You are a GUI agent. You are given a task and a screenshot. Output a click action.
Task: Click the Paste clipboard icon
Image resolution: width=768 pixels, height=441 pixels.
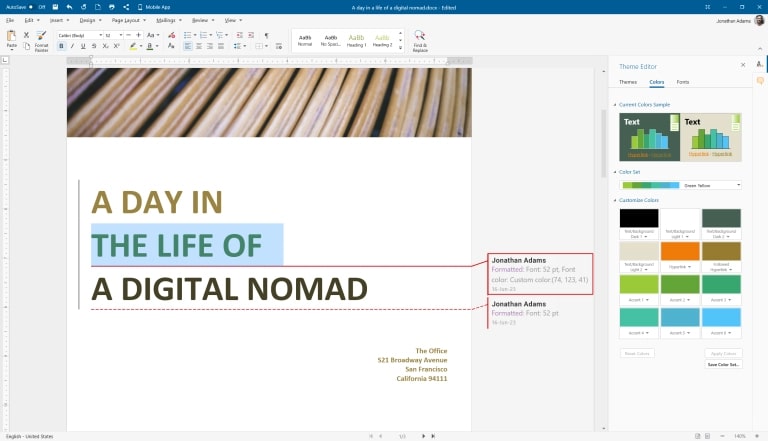pyautogui.click(x=11, y=38)
